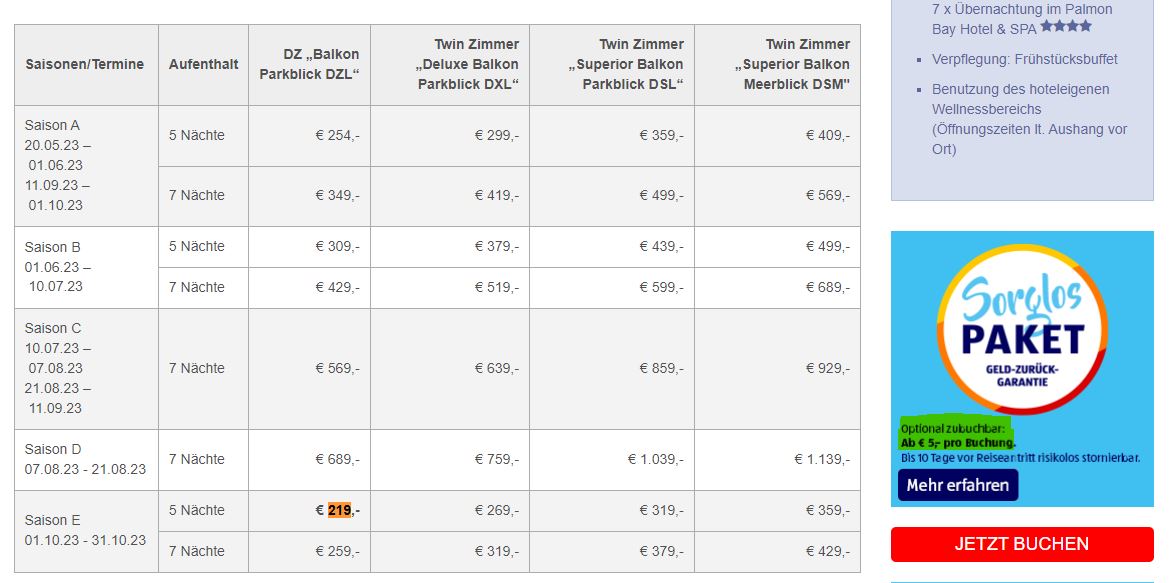Click the JETZT BUCHEN button

pos(1022,544)
